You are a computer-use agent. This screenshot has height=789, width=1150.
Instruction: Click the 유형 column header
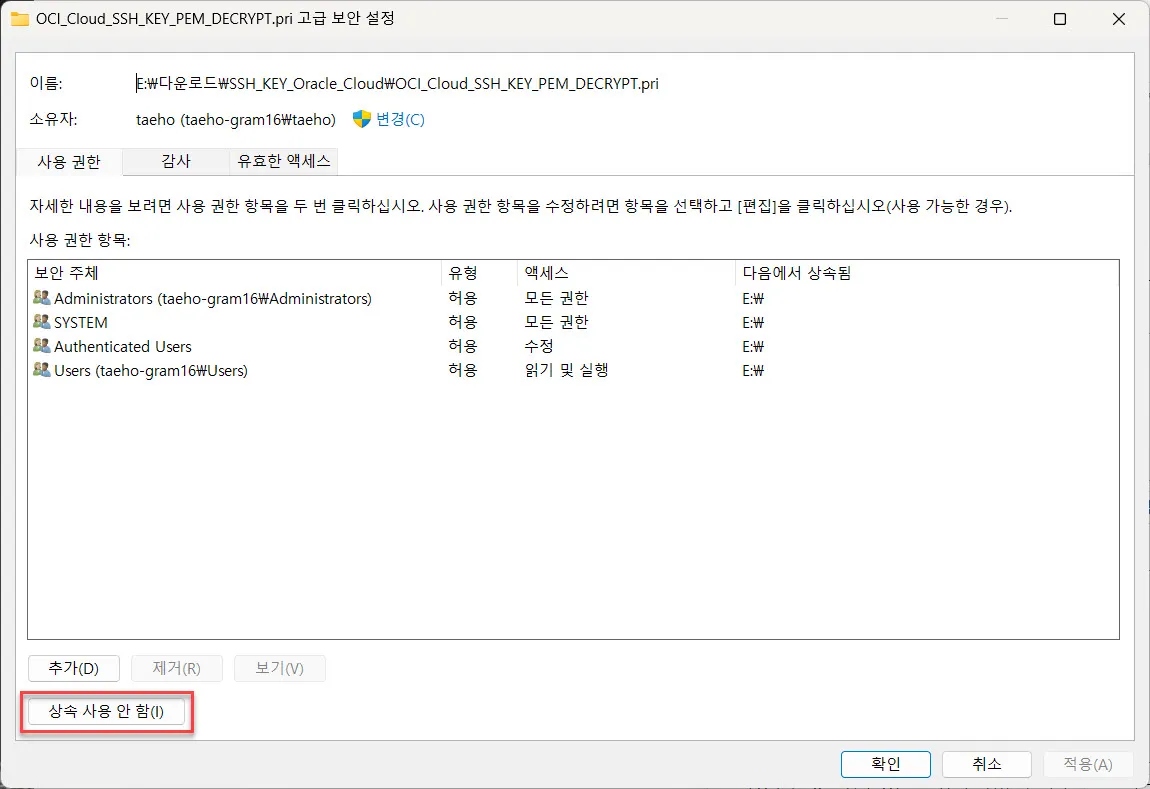click(478, 273)
